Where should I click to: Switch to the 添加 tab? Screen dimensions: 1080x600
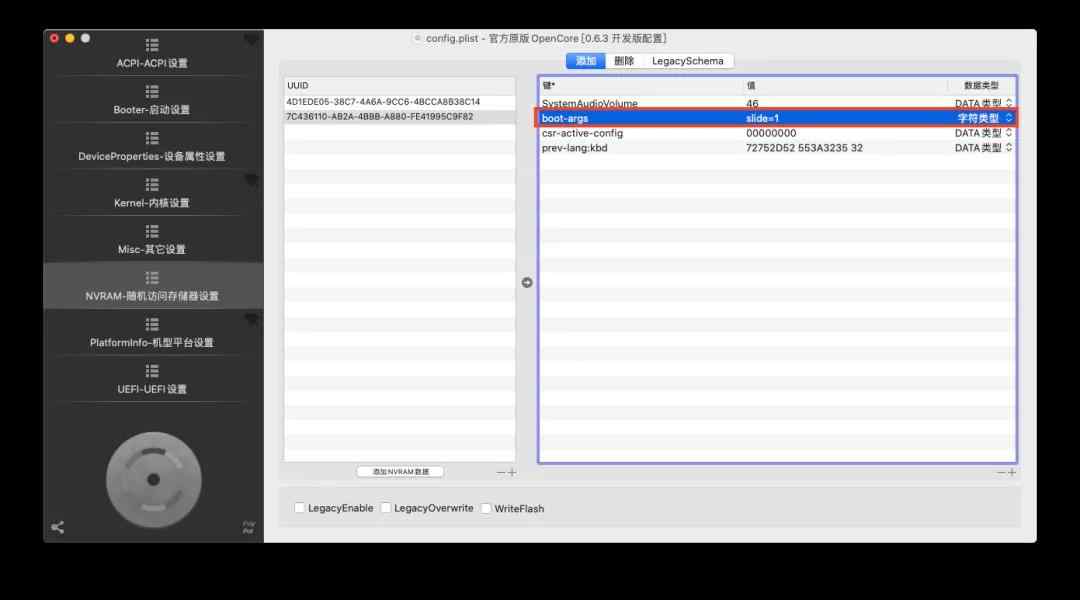pos(585,61)
